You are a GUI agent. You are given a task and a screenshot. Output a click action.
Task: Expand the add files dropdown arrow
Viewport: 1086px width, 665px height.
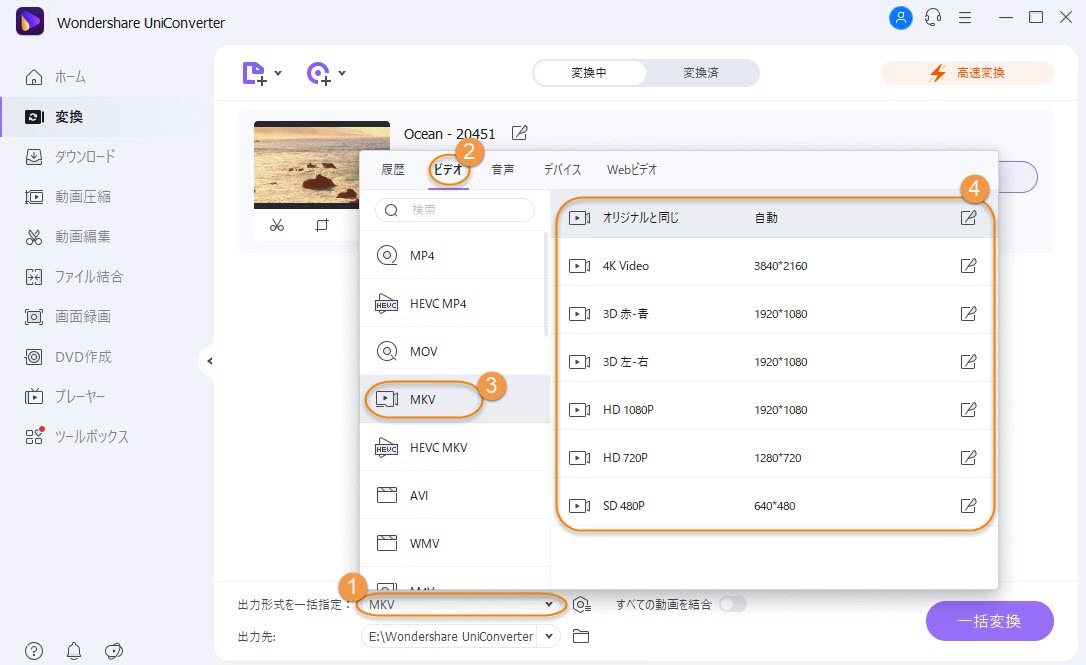[x=278, y=73]
